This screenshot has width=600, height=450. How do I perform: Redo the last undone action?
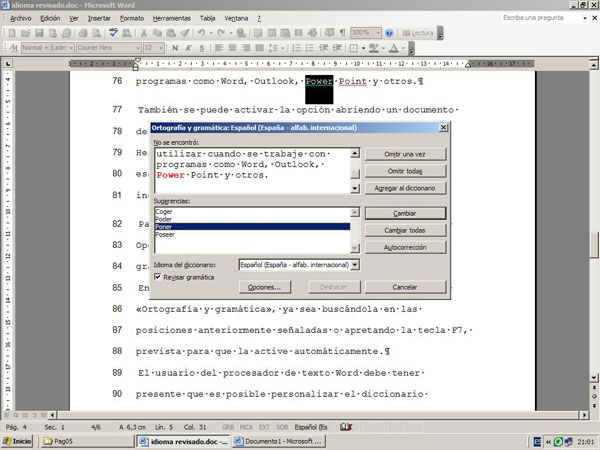click(x=221, y=33)
